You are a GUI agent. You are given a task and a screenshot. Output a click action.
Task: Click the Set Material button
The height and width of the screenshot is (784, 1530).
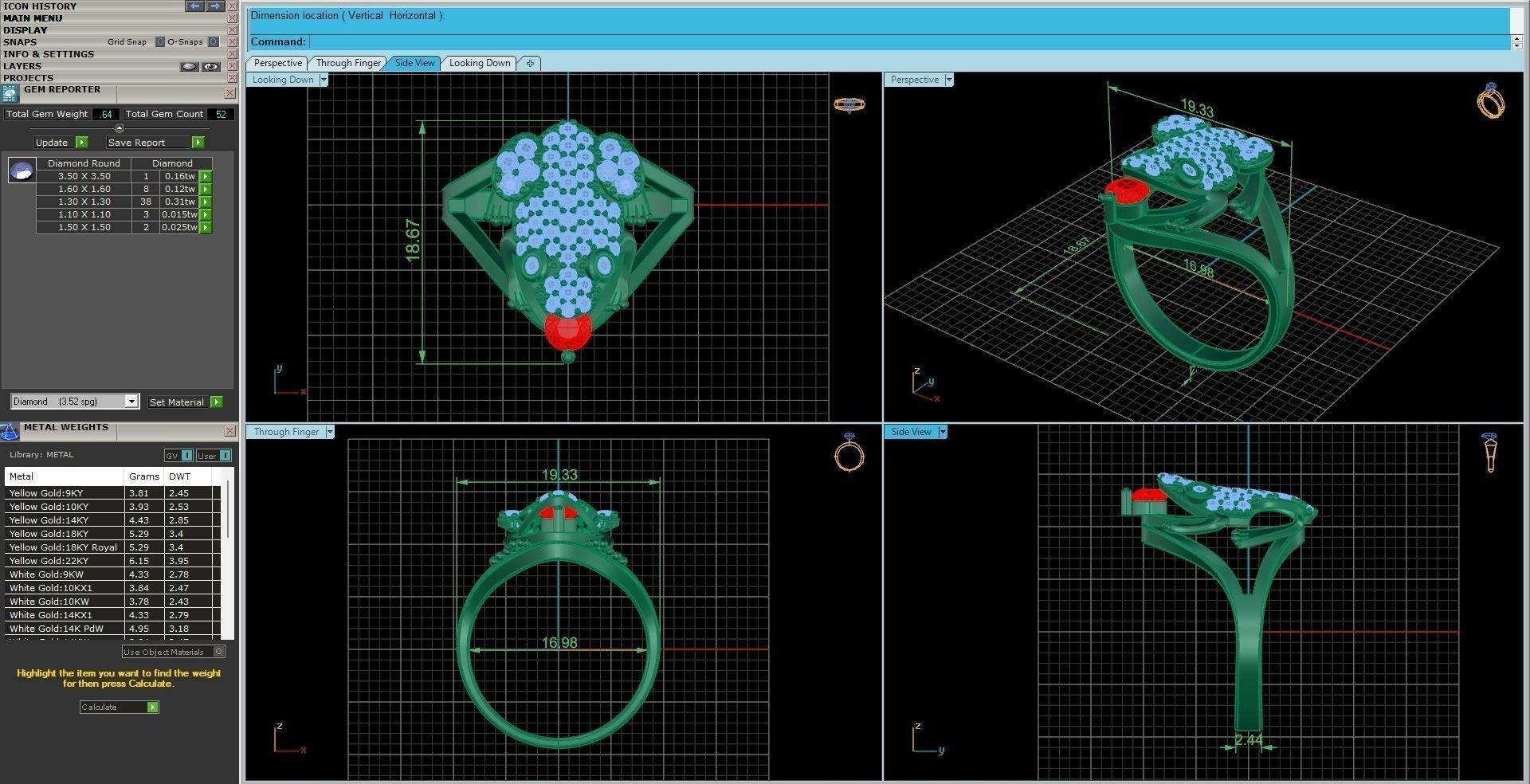pos(177,402)
